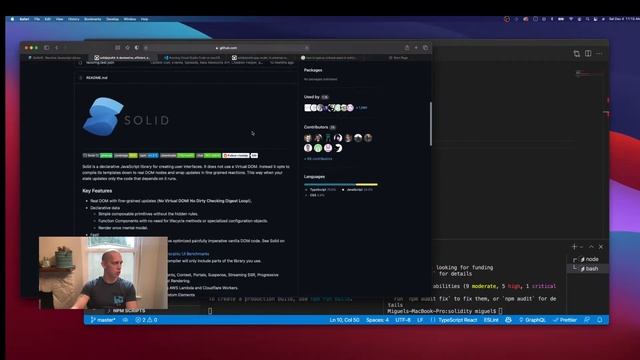Screen dimensions: 640x360
Task: Click the master branch in status bar
Action: [x=104, y=320]
